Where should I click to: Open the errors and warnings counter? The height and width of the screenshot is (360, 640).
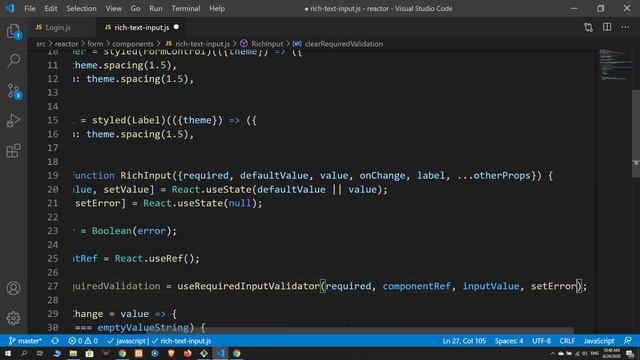[83, 341]
